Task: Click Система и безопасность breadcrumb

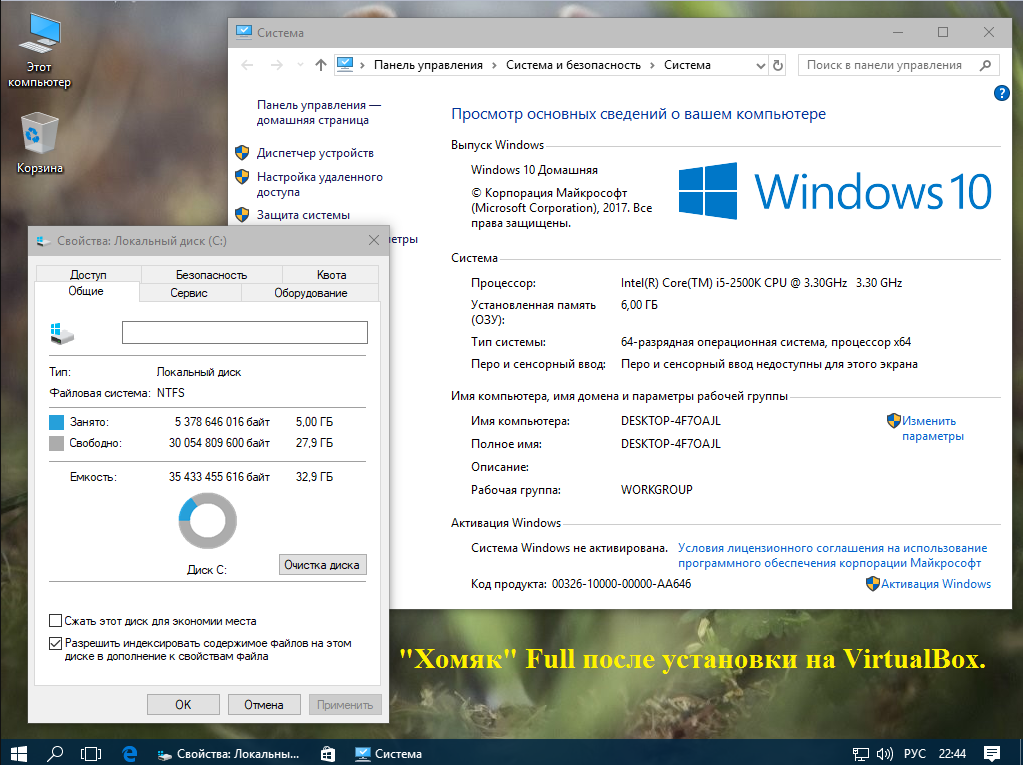Action: (573, 65)
